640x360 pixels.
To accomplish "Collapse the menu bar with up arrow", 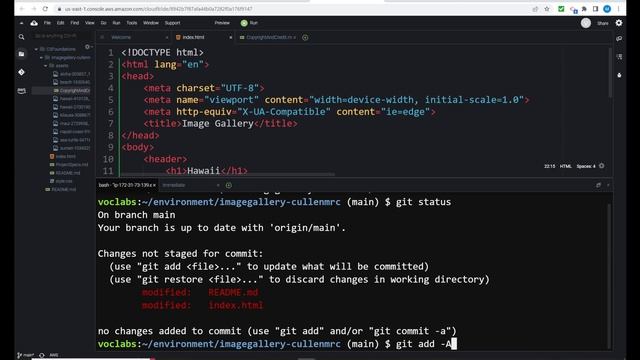I will click(x=22, y=23).
